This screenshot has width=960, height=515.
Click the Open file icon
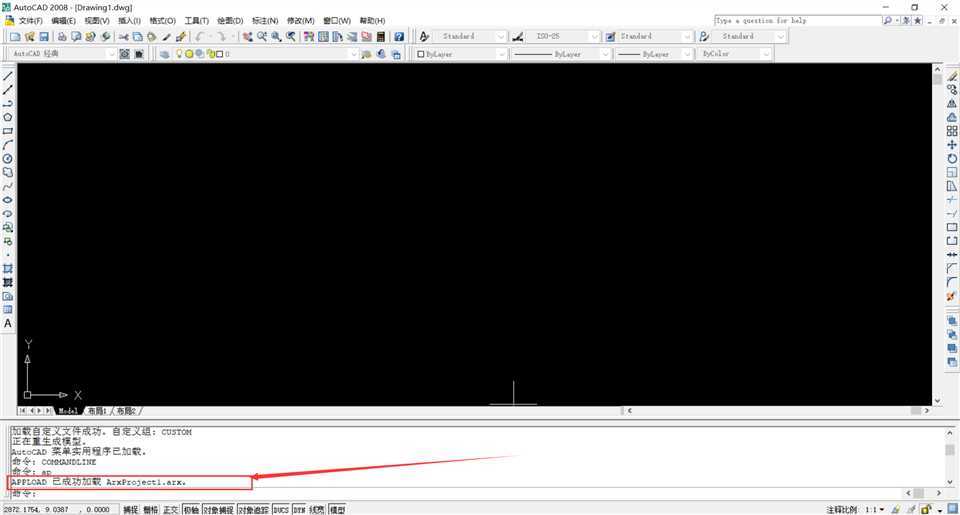[29, 37]
